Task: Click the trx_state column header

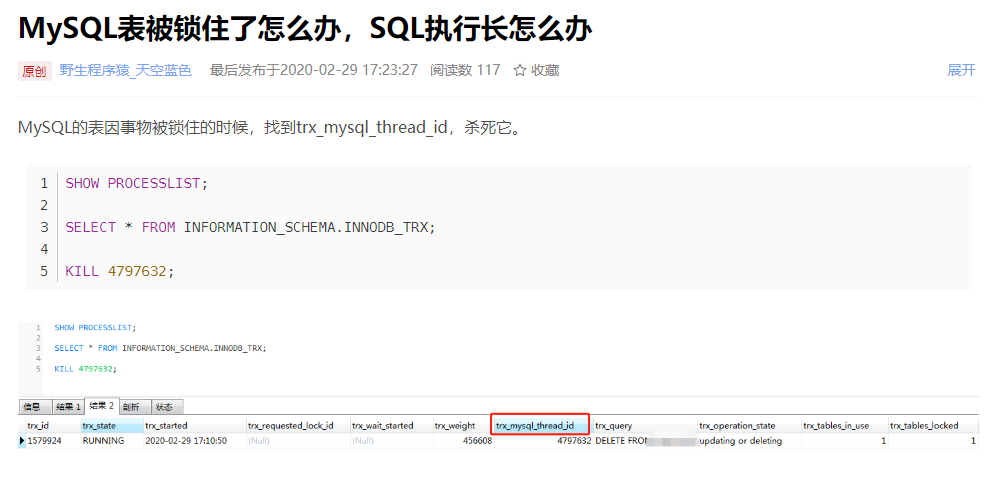Action: pyautogui.click(x=112, y=425)
